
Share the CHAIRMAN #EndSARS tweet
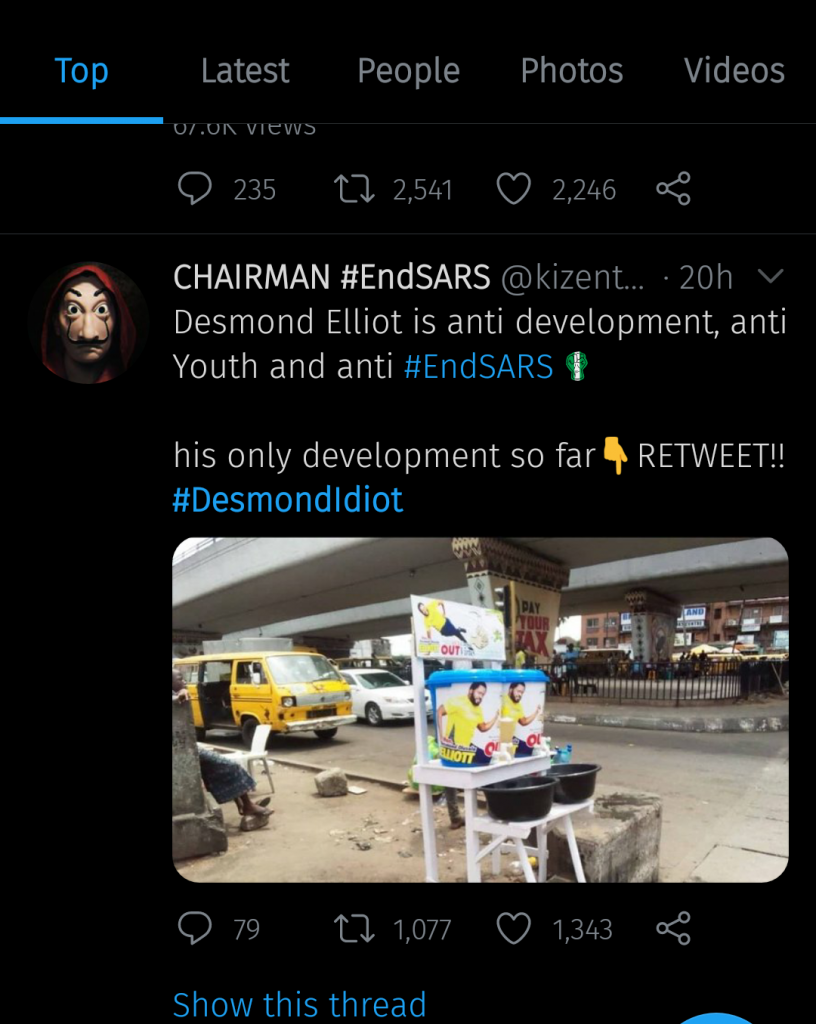coord(673,929)
